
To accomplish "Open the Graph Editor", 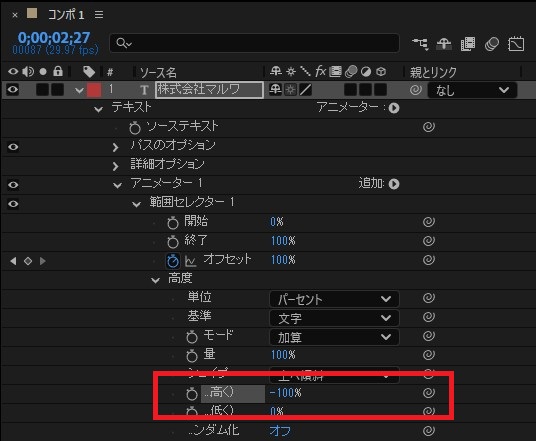I will point(515,44).
